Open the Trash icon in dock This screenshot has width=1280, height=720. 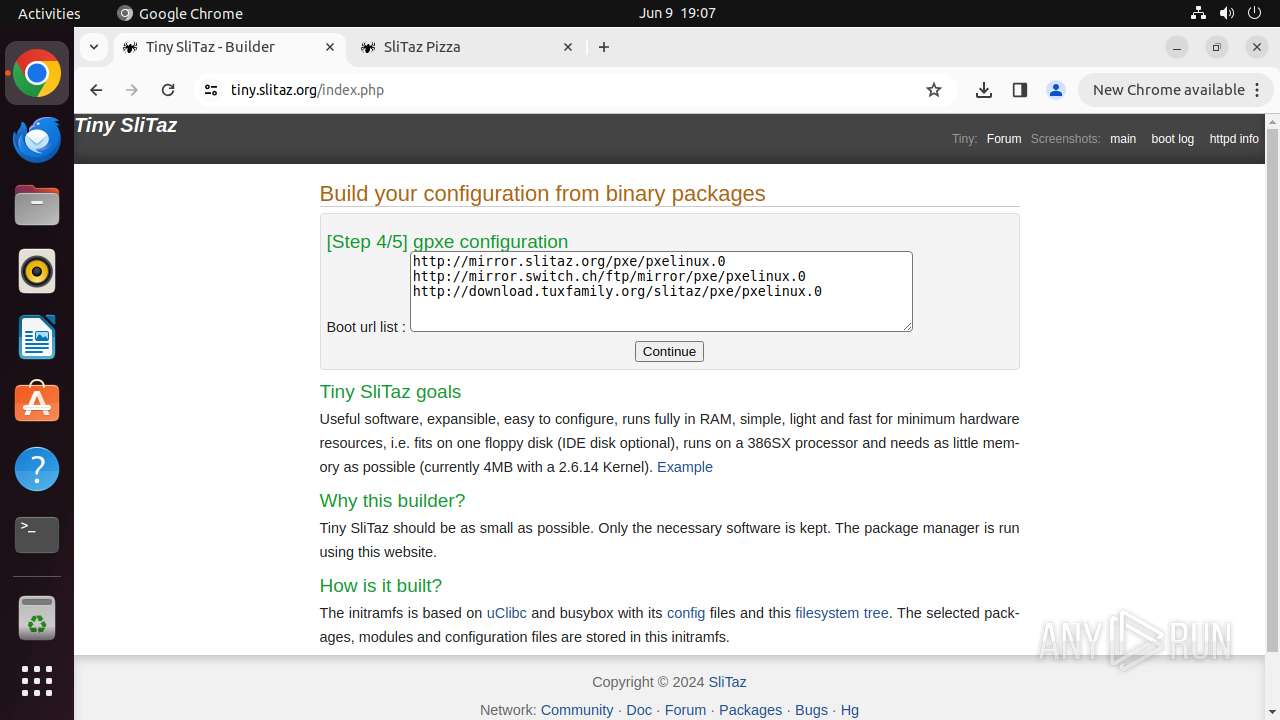37,618
